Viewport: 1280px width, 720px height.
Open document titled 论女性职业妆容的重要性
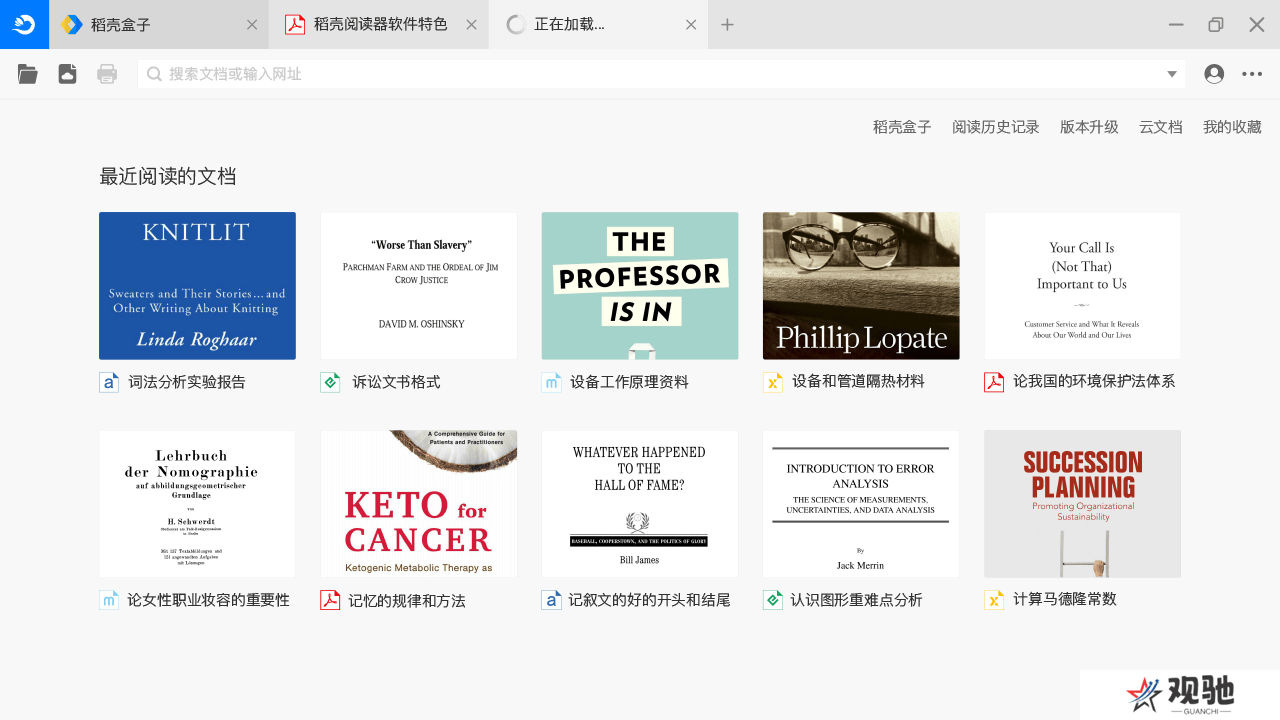point(208,600)
